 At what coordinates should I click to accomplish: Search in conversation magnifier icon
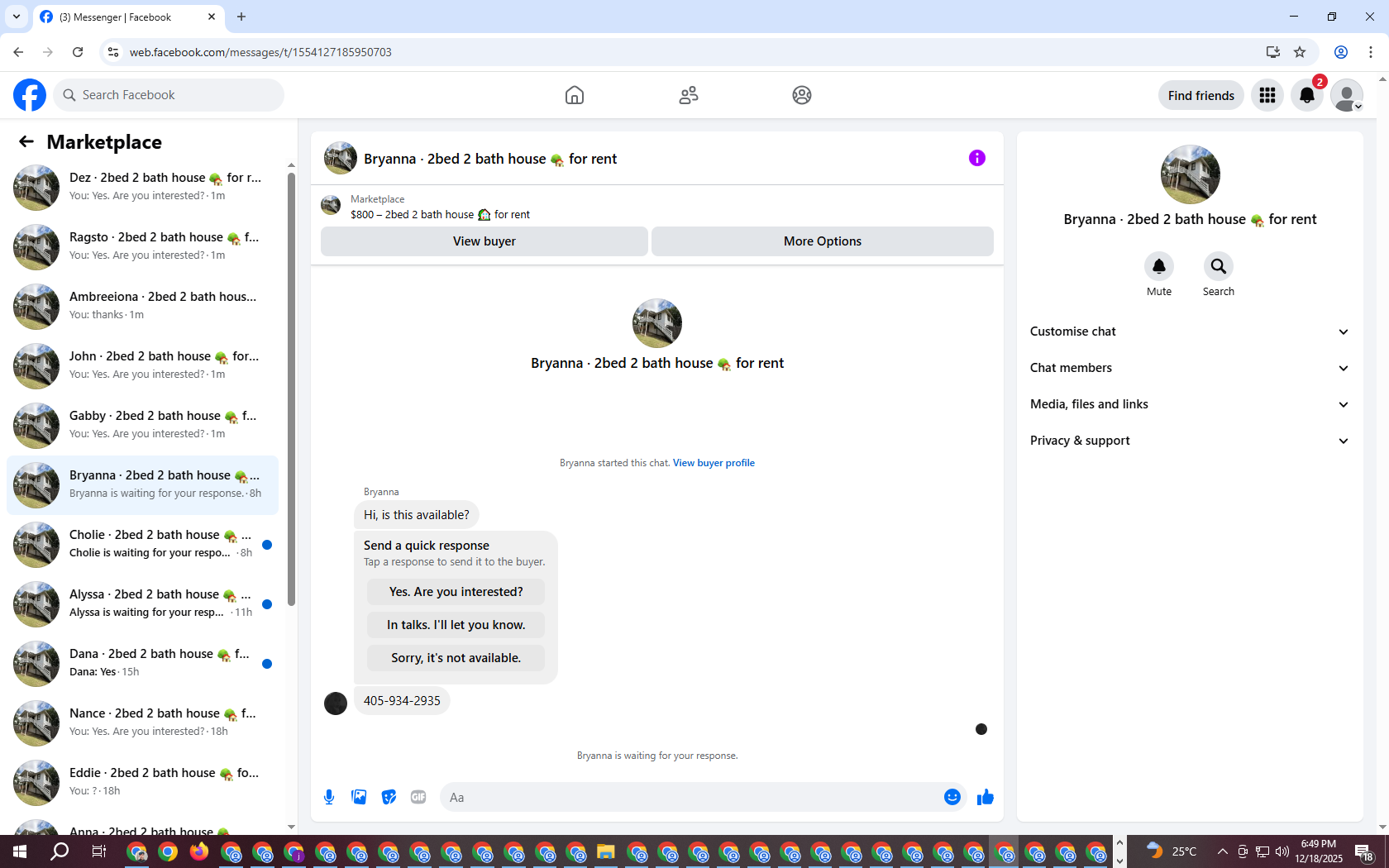point(1219,266)
